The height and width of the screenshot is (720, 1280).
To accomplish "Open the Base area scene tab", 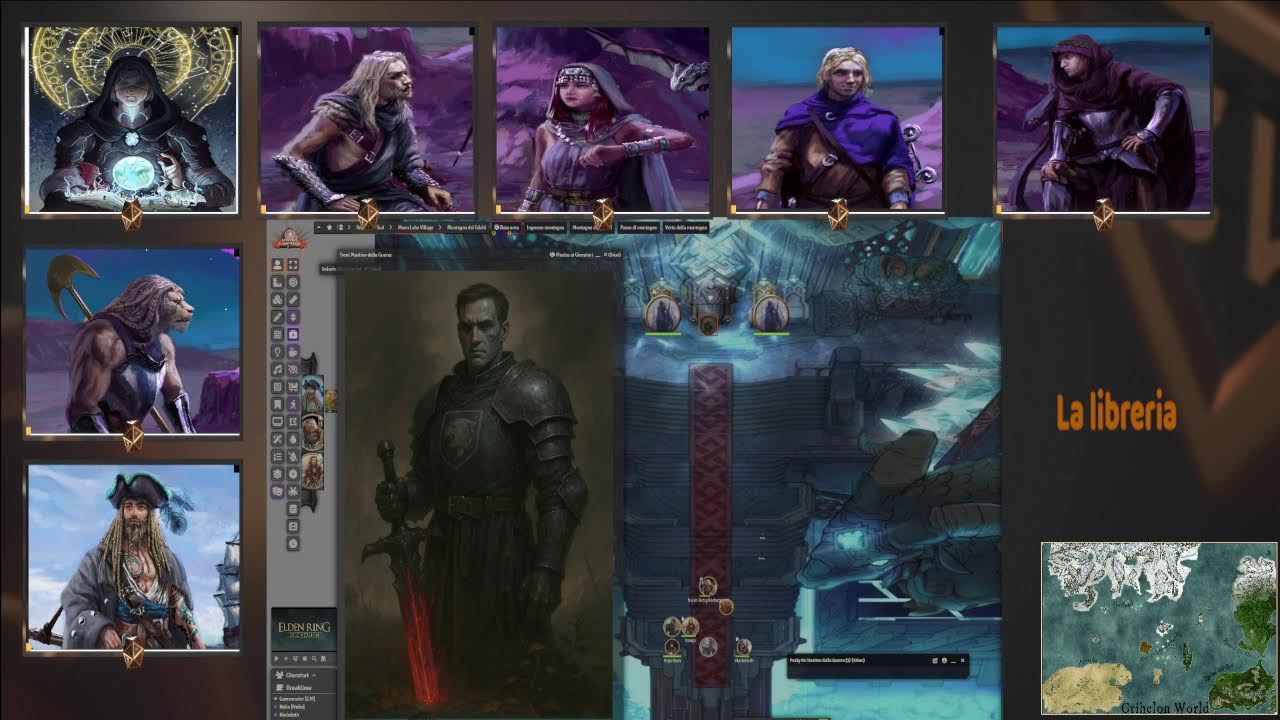I will point(509,227).
